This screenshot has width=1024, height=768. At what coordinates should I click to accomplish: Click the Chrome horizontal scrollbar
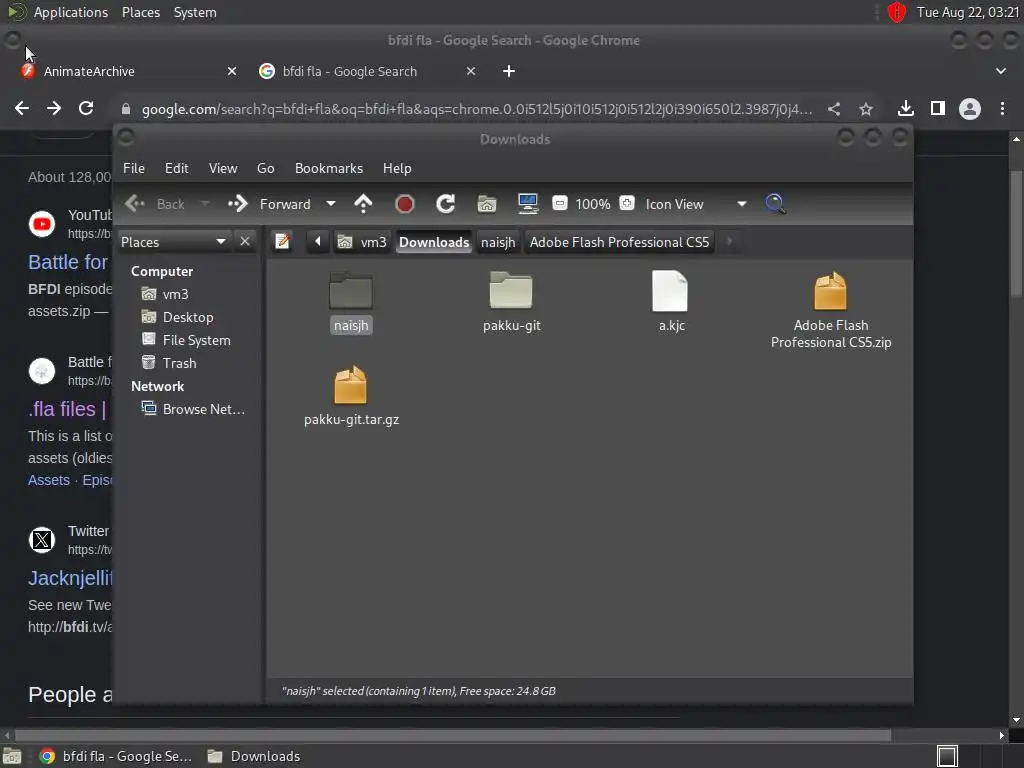point(453,735)
